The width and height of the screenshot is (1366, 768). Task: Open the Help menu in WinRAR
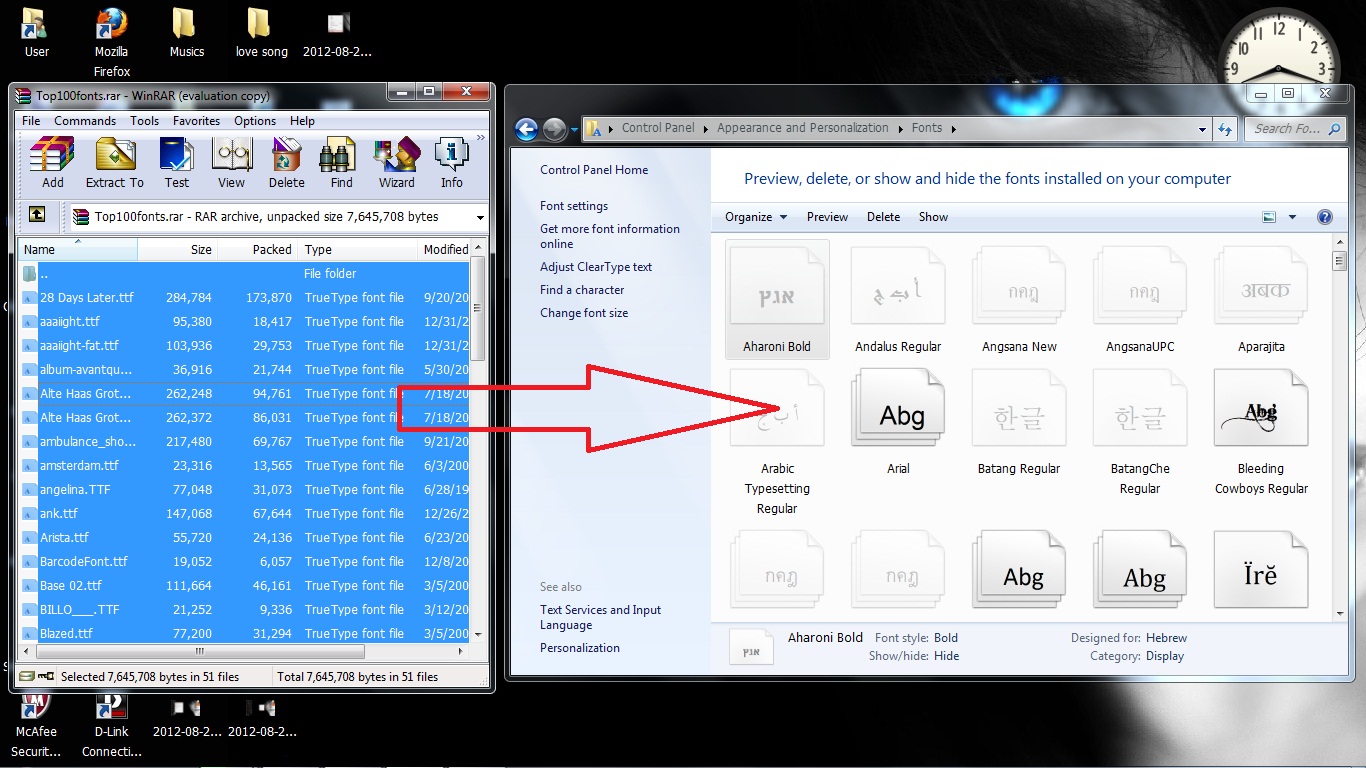(x=302, y=121)
